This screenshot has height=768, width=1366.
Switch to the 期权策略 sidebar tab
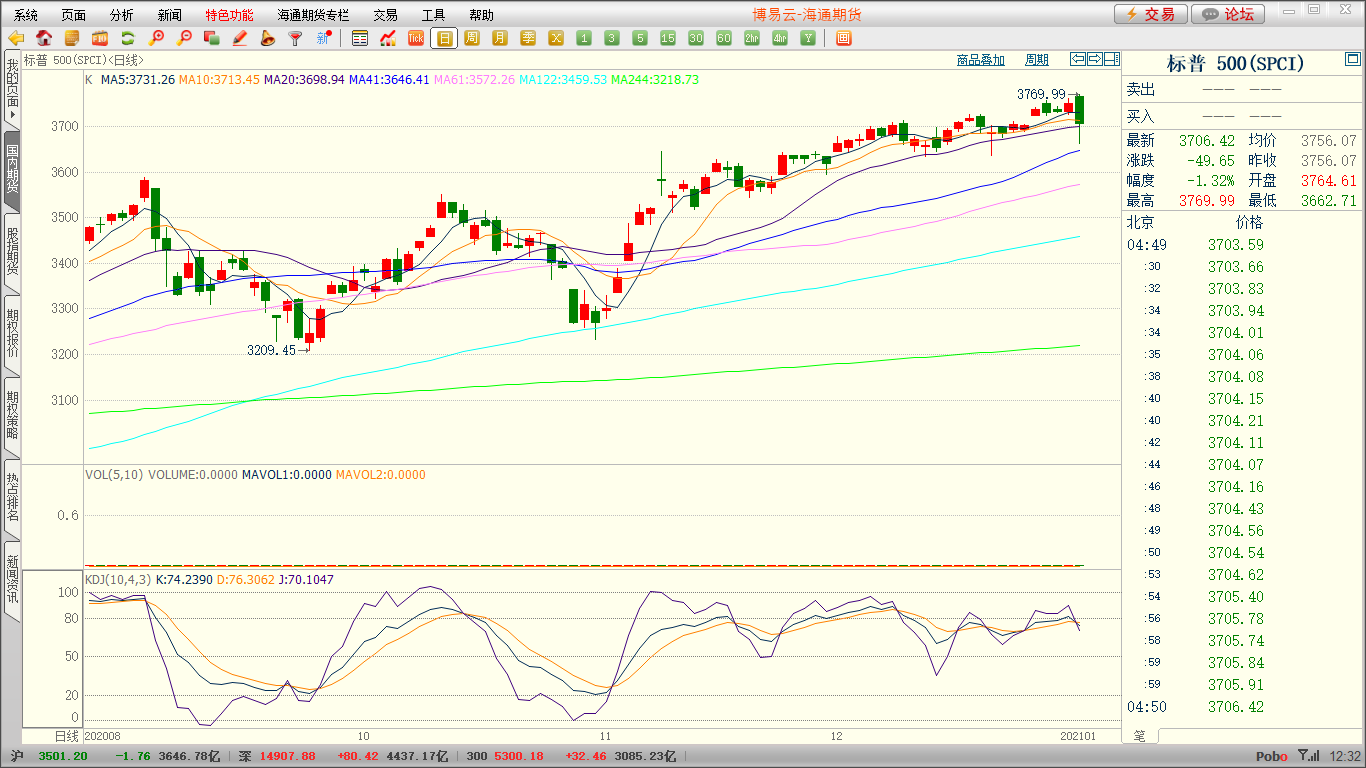tap(12, 416)
